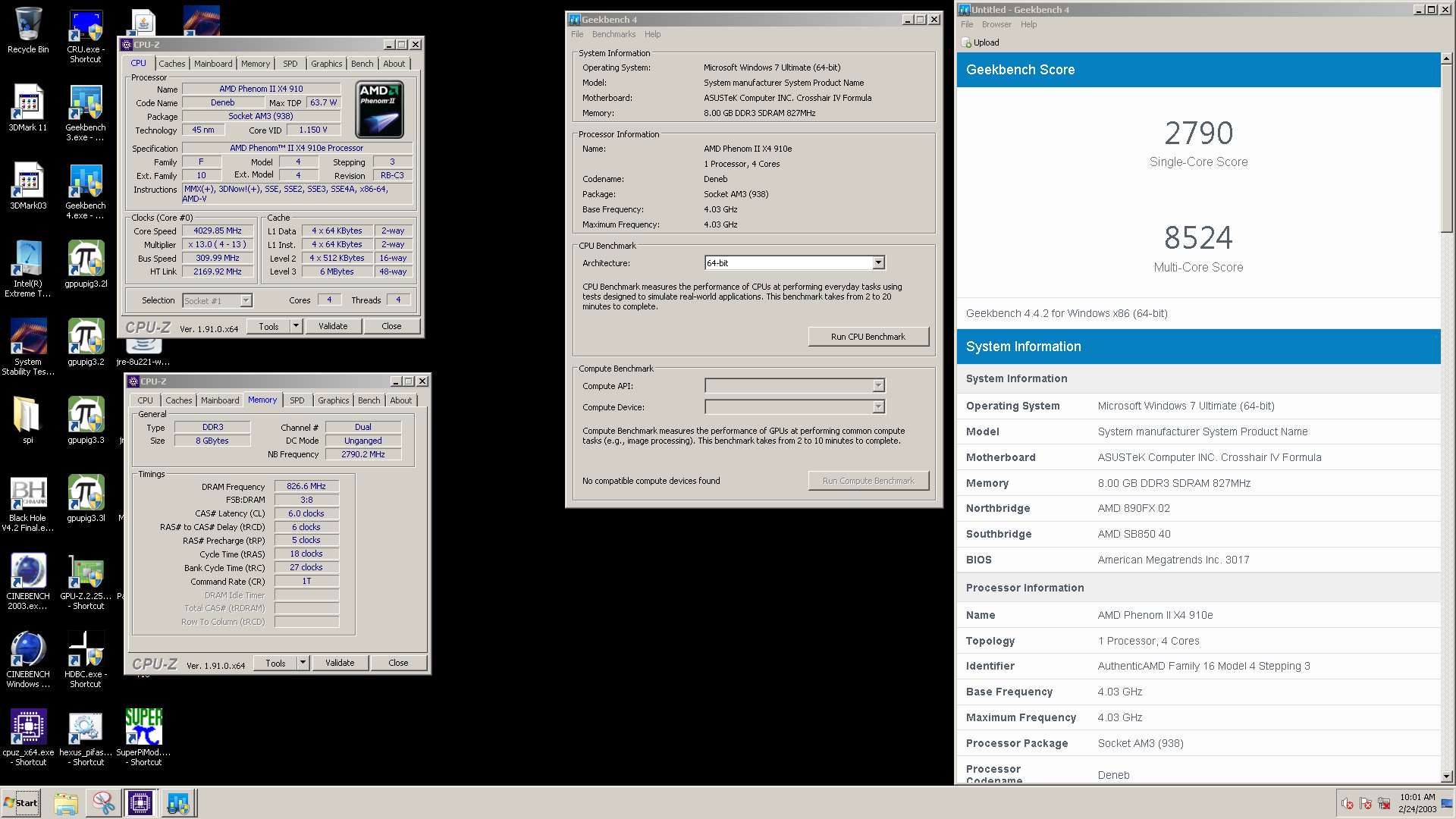
Task: Open HDBC.exe shortcut icon
Action: click(x=86, y=659)
